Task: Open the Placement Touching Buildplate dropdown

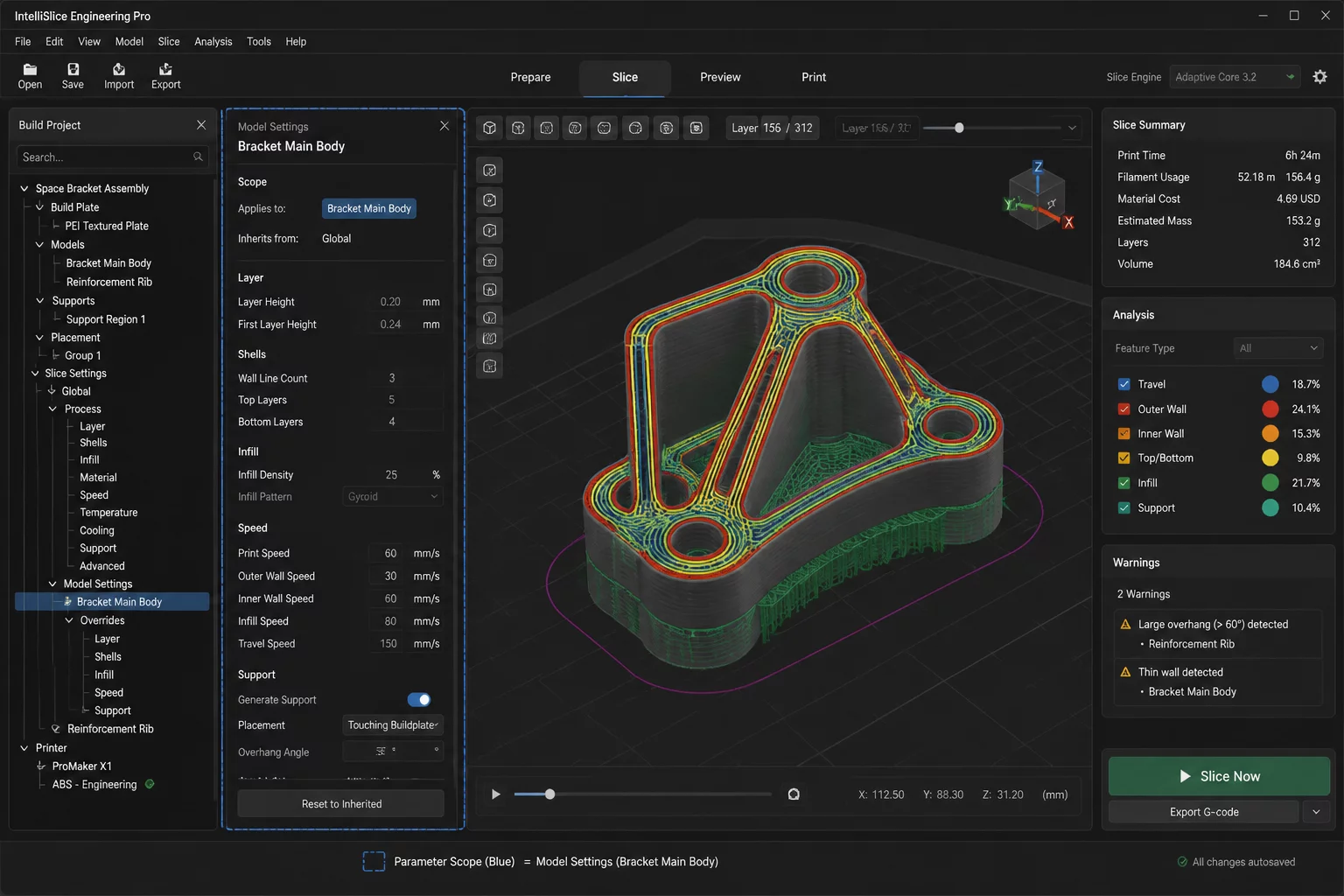Action: [x=393, y=725]
